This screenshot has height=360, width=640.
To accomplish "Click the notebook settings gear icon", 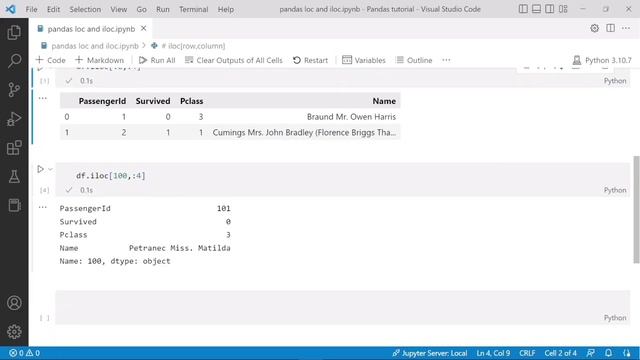I will [594, 28].
